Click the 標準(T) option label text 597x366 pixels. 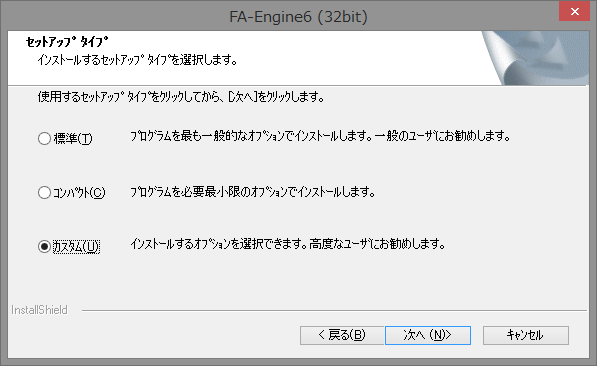pyautogui.click(x=73, y=138)
